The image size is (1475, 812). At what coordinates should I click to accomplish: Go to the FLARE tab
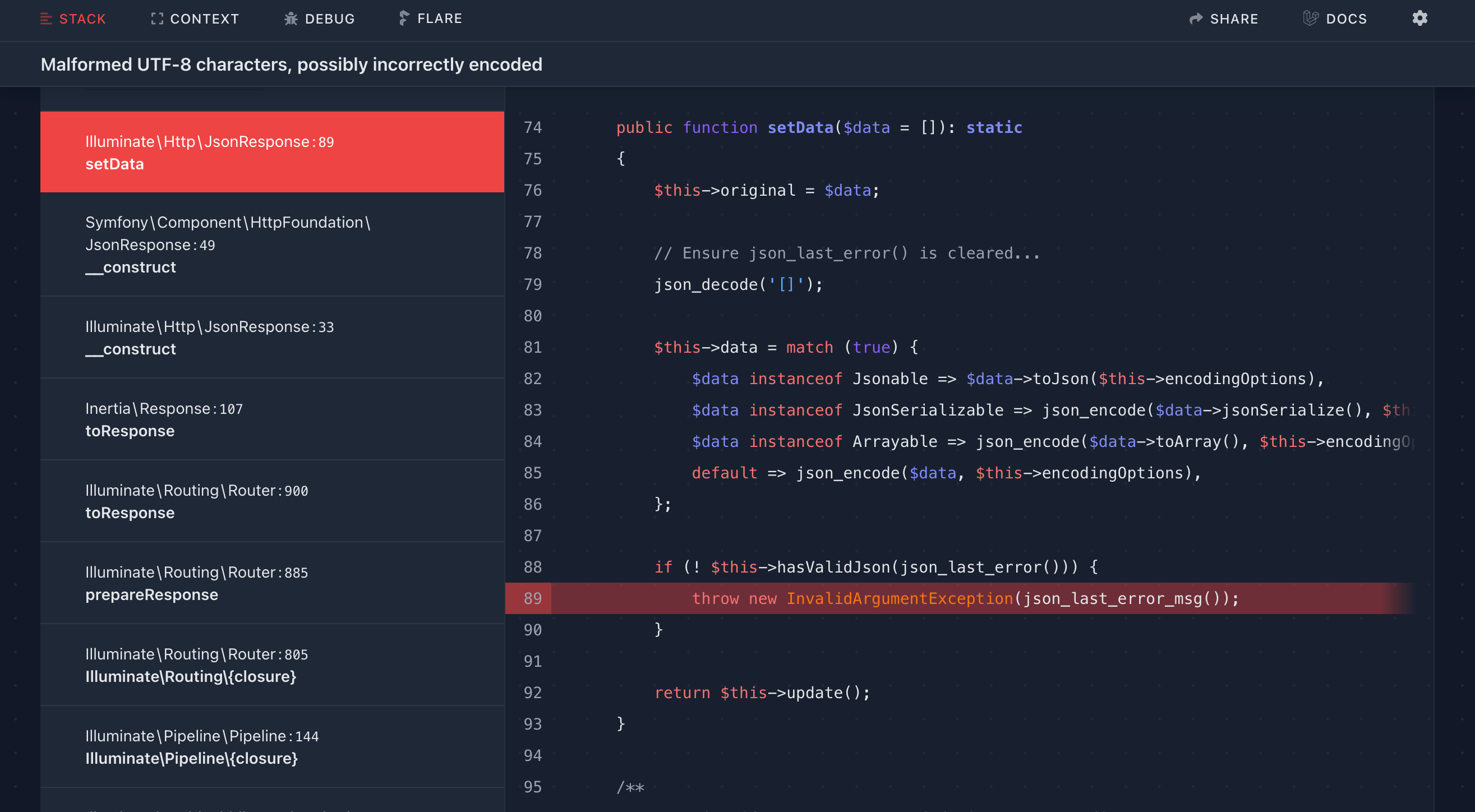(x=439, y=19)
